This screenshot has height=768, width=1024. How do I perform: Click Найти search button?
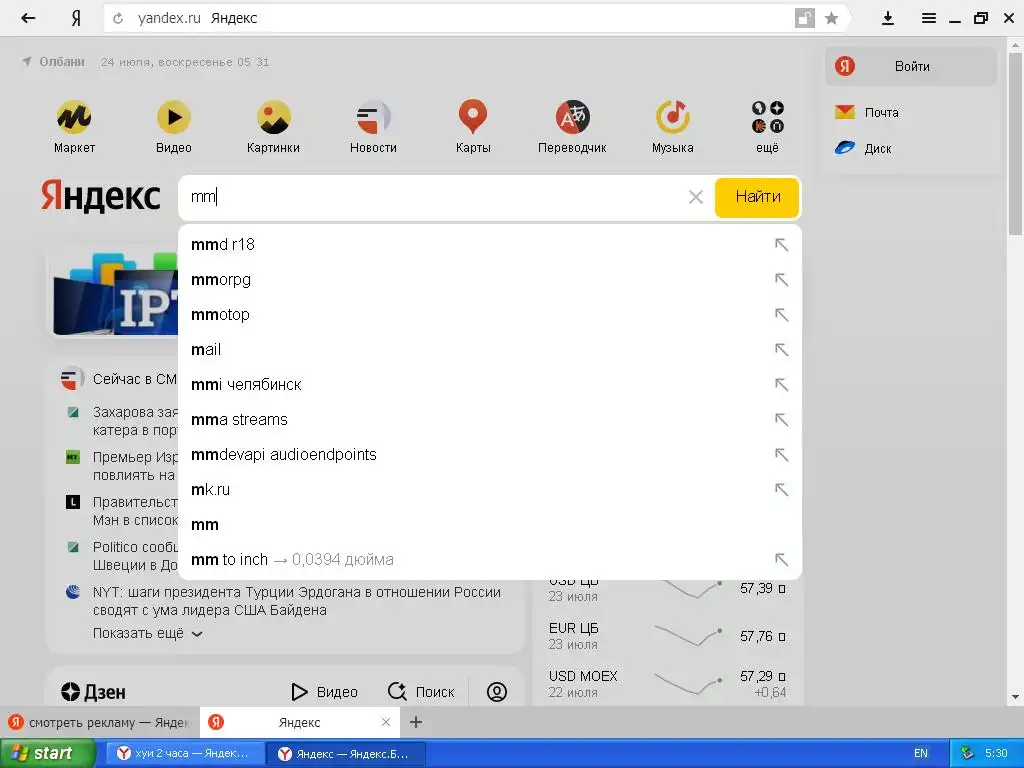(757, 197)
